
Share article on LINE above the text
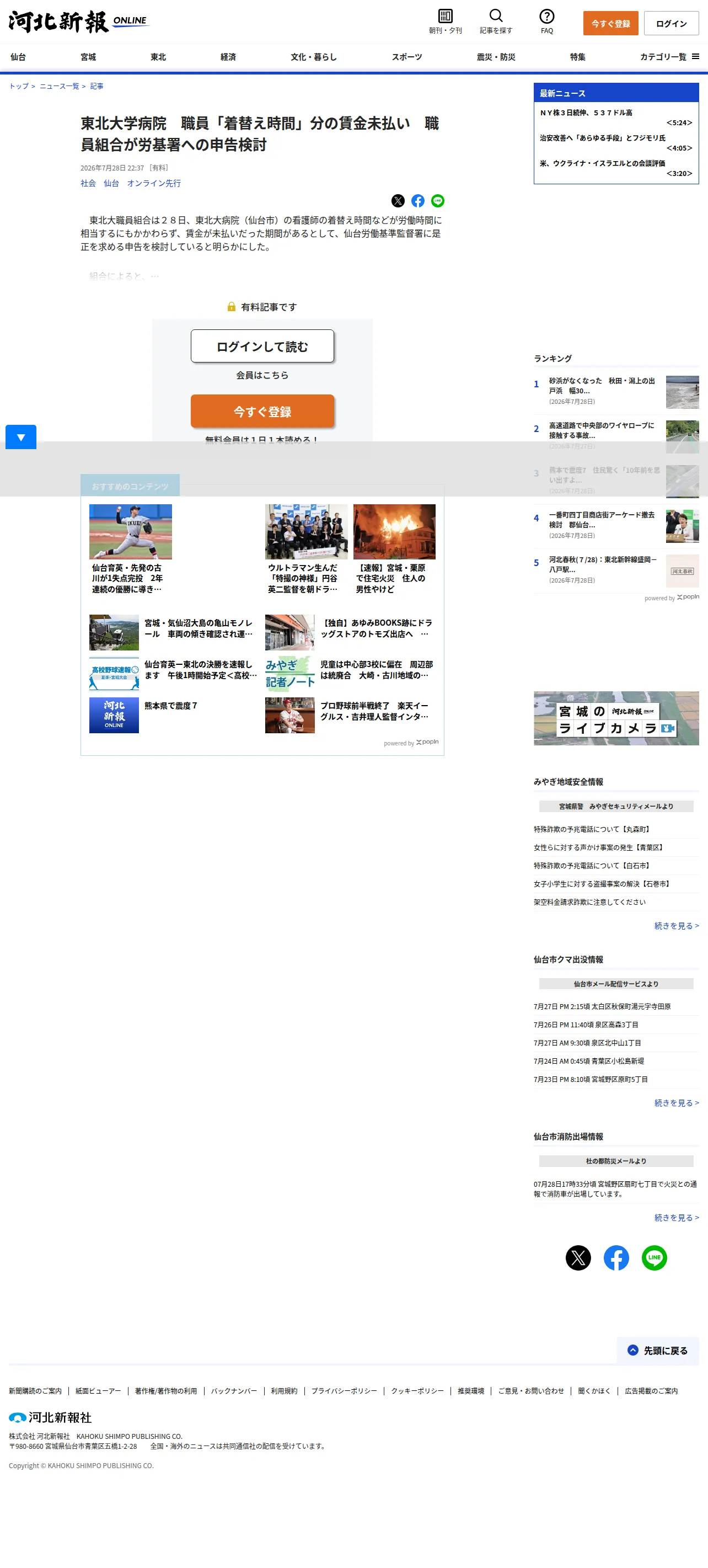pos(438,201)
